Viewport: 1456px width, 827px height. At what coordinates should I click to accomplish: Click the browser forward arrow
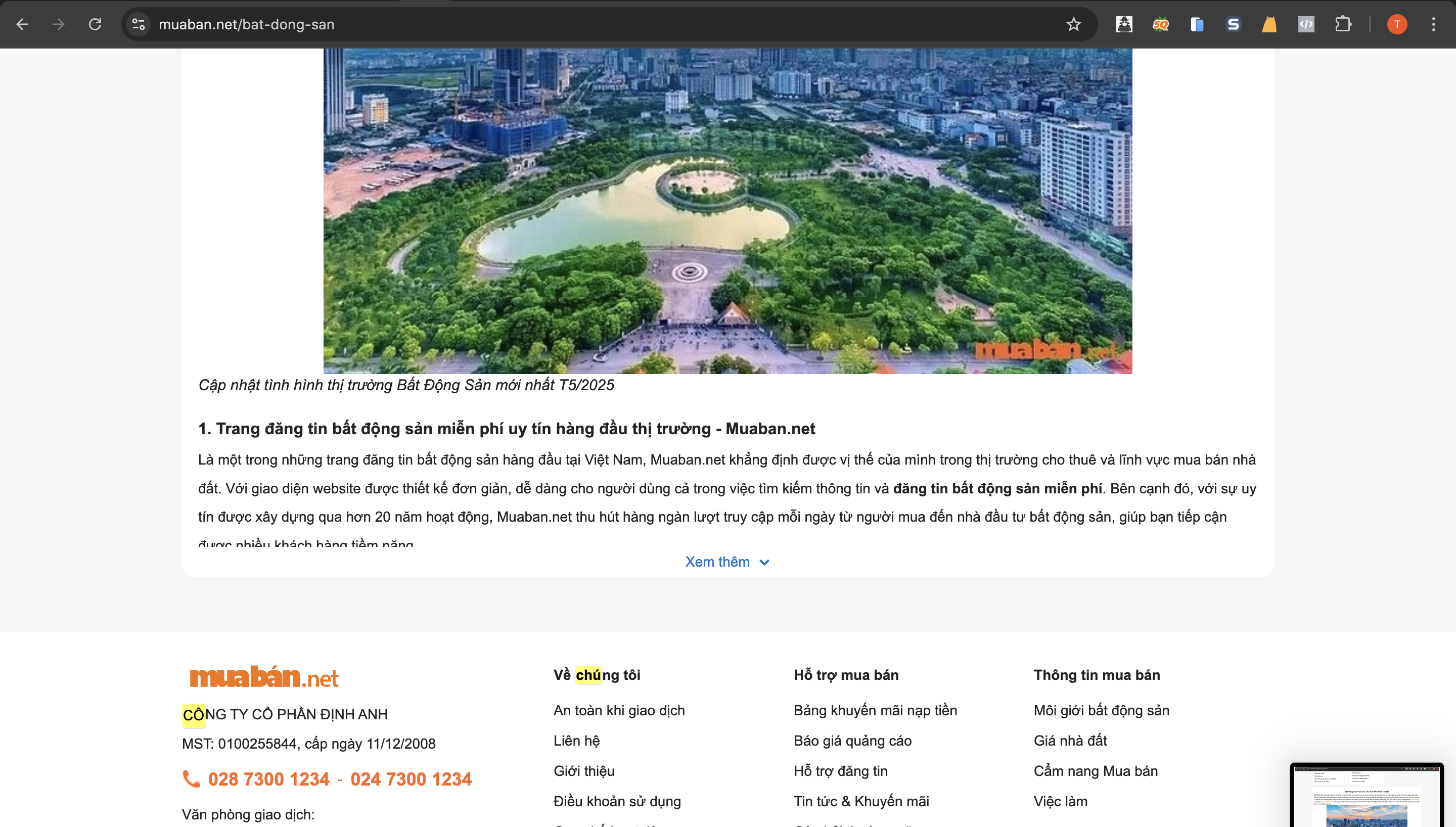click(59, 24)
